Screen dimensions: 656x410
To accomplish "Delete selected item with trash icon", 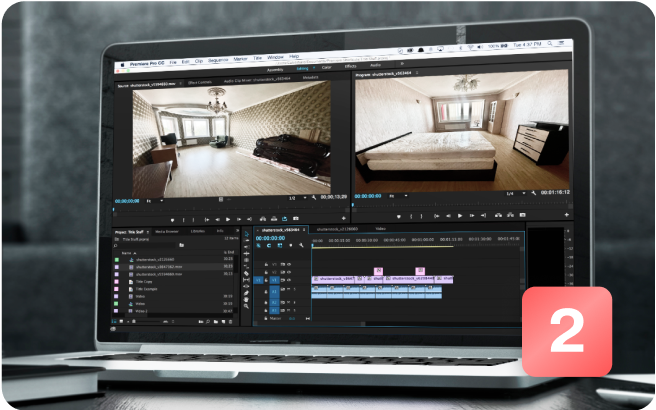I will 230,321.
